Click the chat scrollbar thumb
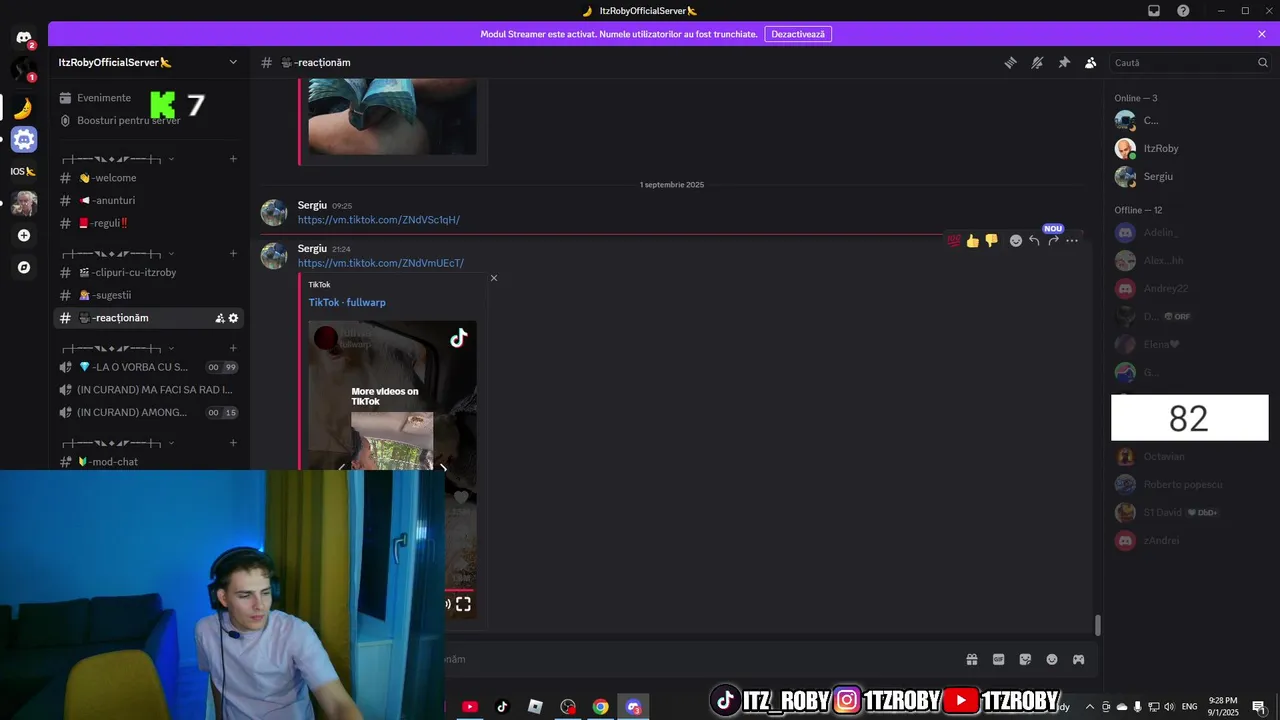Screen dimensions: 1280x720 (1097, 625)
